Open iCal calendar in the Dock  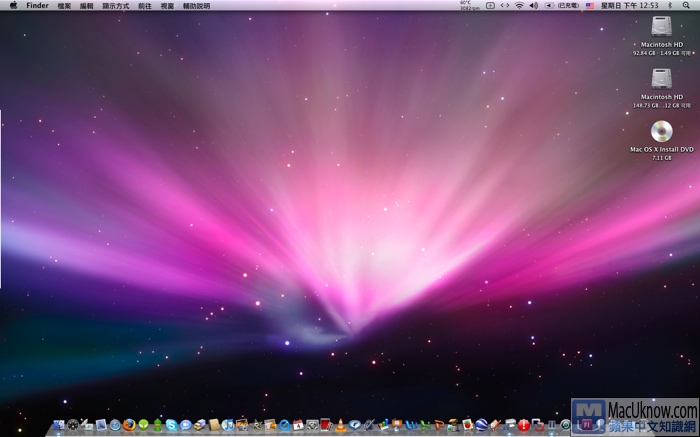[298, 425]
